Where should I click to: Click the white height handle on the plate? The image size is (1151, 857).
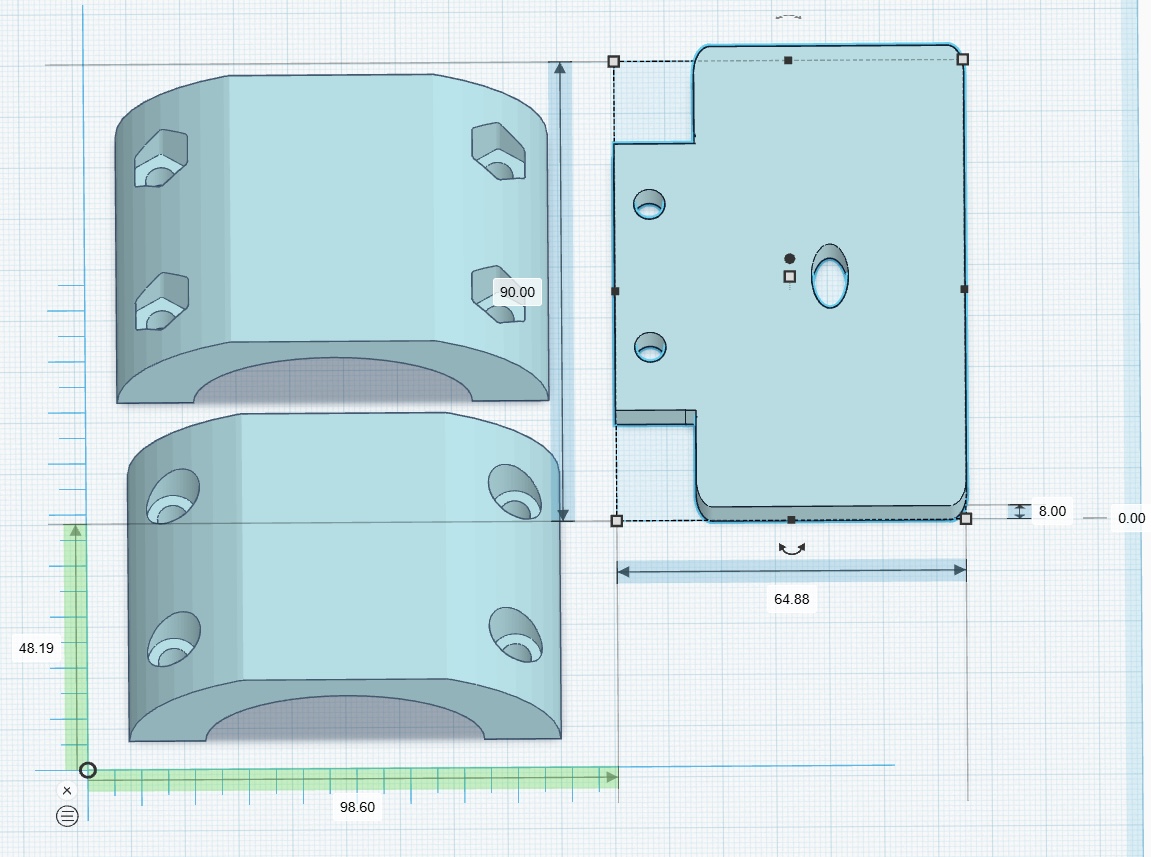[790, 277]
